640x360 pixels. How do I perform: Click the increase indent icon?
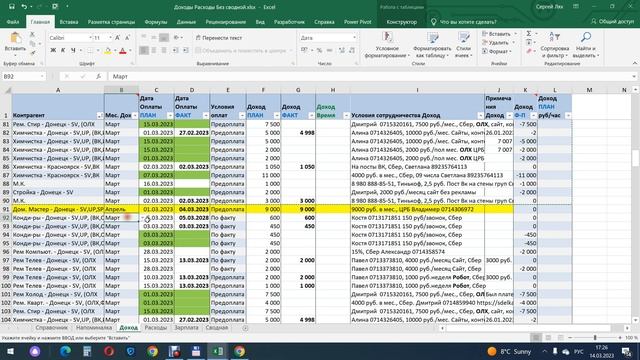click(x=185, y=50)
